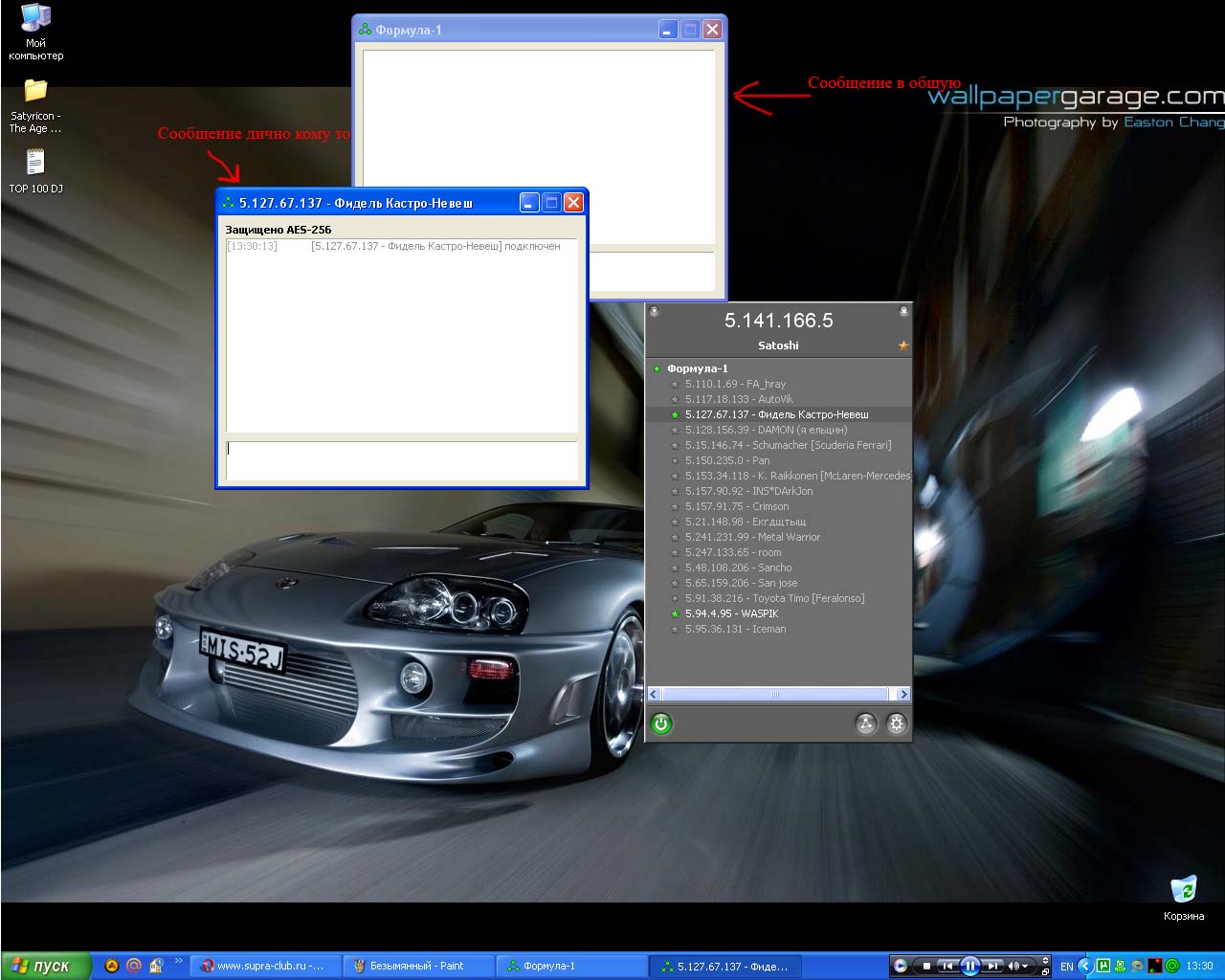Open the Мой компьютер desktop icon
Image resolution: width=1225 pixels, height=980 pixels.
click(x=35, y=19)
